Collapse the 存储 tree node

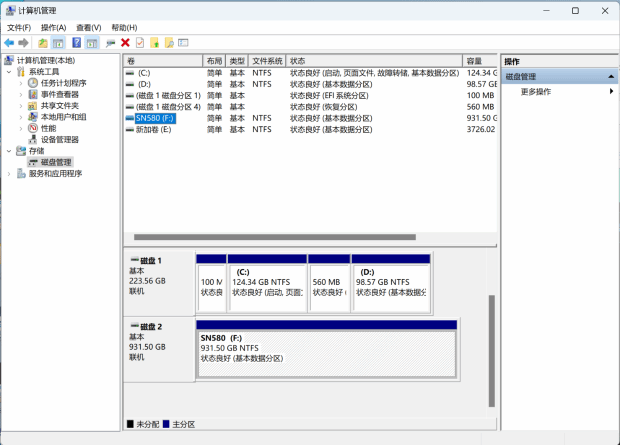9,151
